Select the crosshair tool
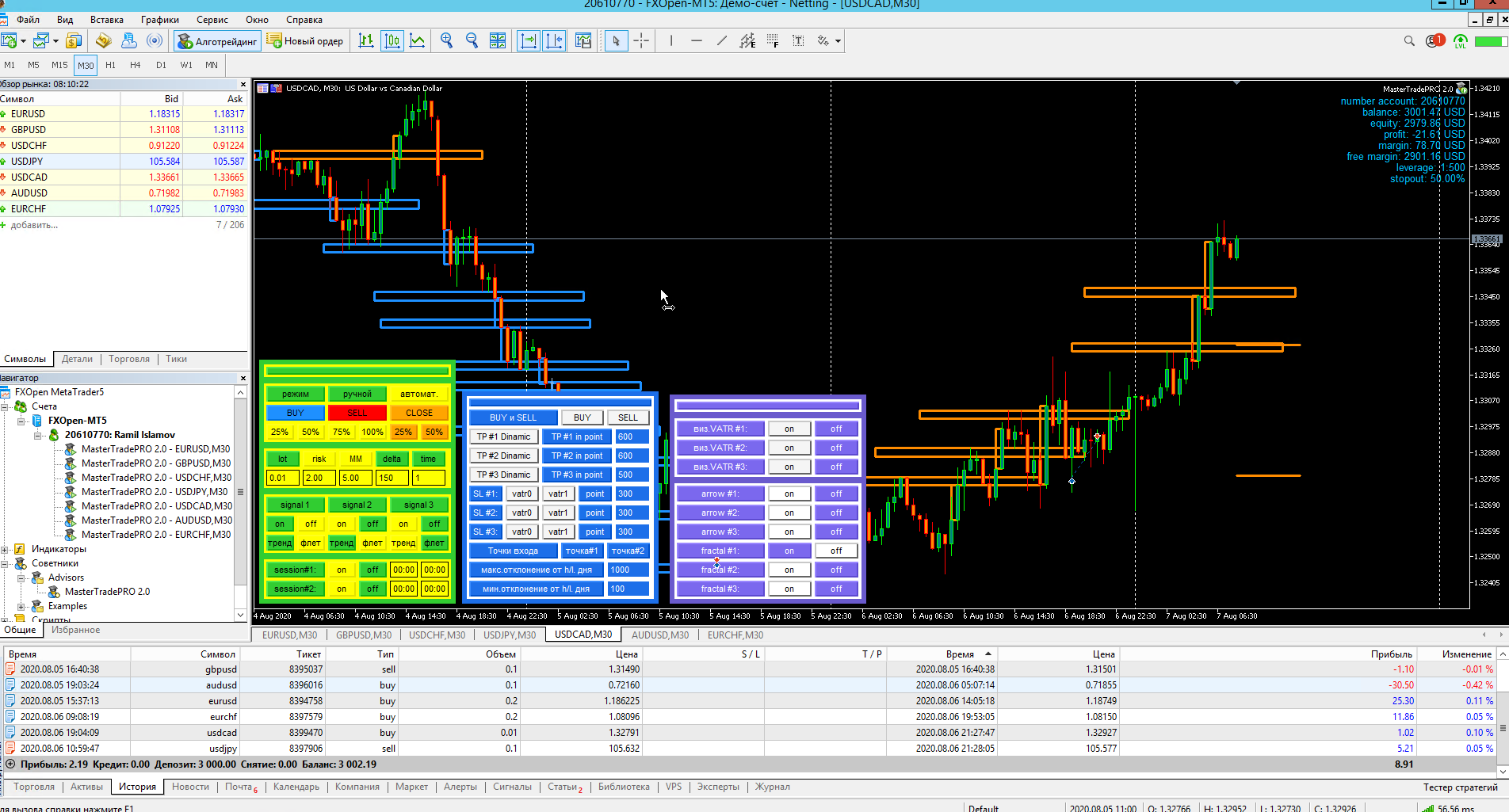The image size is (1509, 812). pyautogui.click(x=641, y=41)
